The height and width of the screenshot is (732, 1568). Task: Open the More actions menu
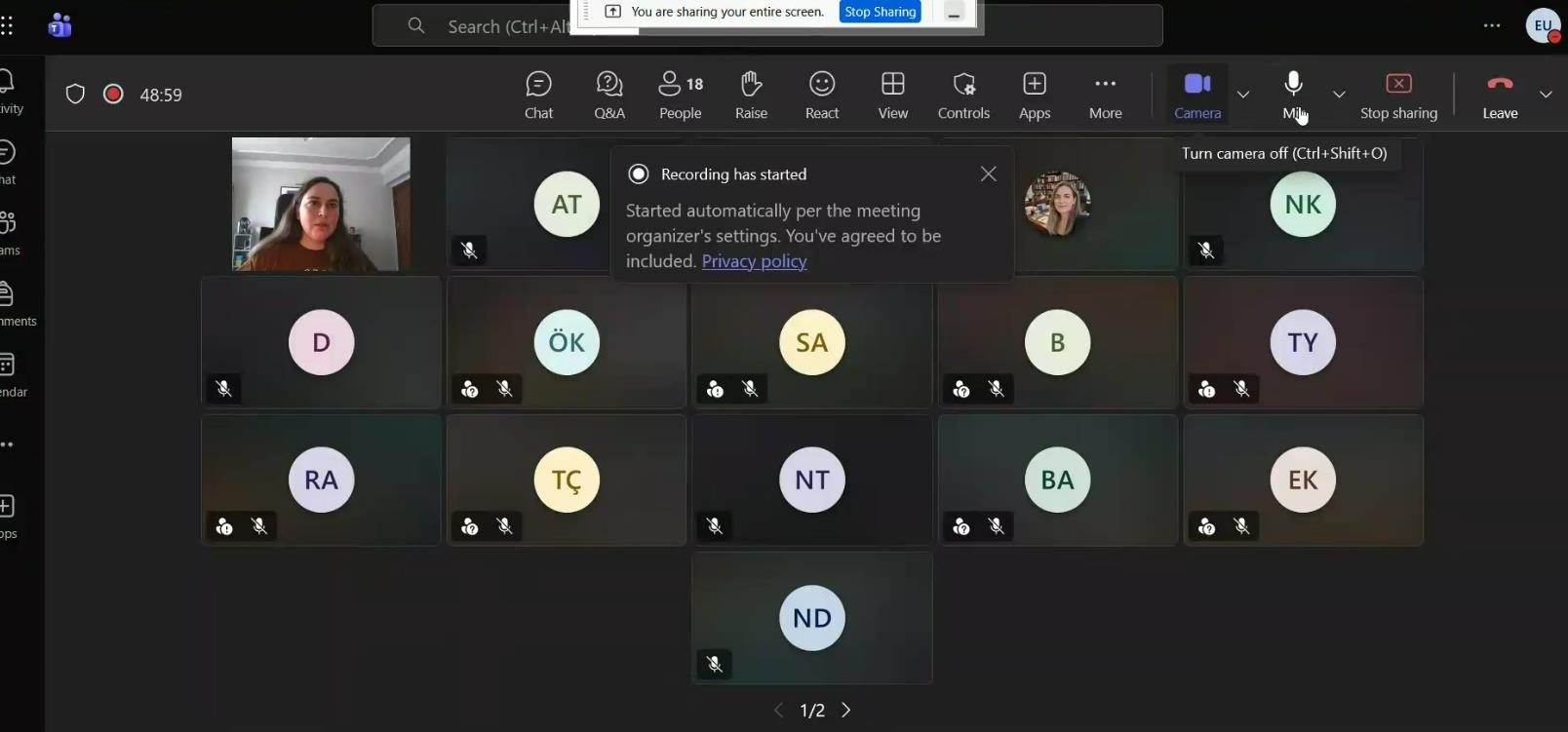1105,96
